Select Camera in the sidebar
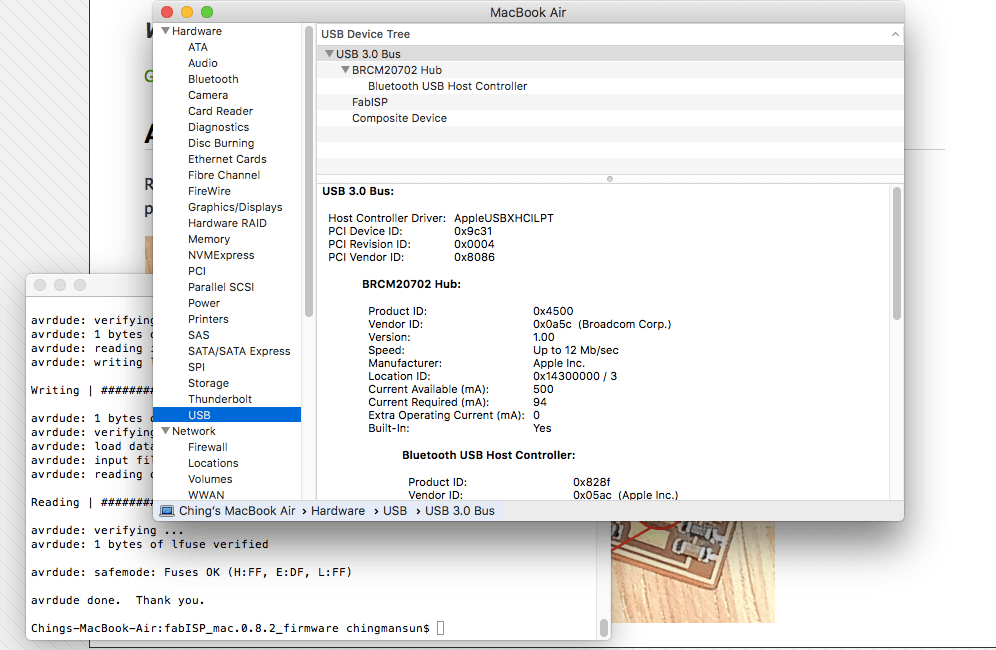Image resolution: width=996 pixels, height=650 pixels. [x=208, y=95]
